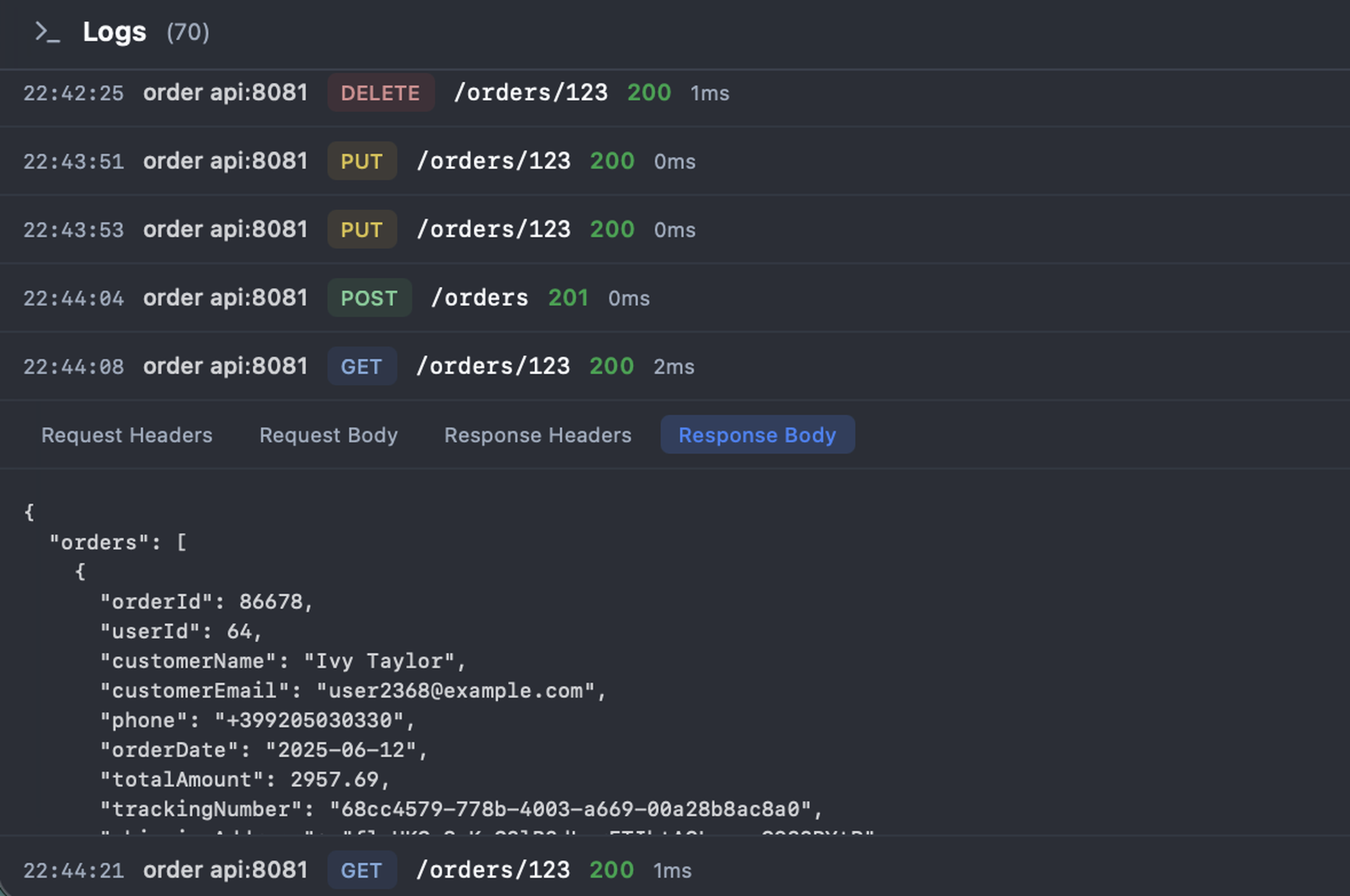Click the 22:44:21 timestamp on the last entry

click(x=74, y=870)
